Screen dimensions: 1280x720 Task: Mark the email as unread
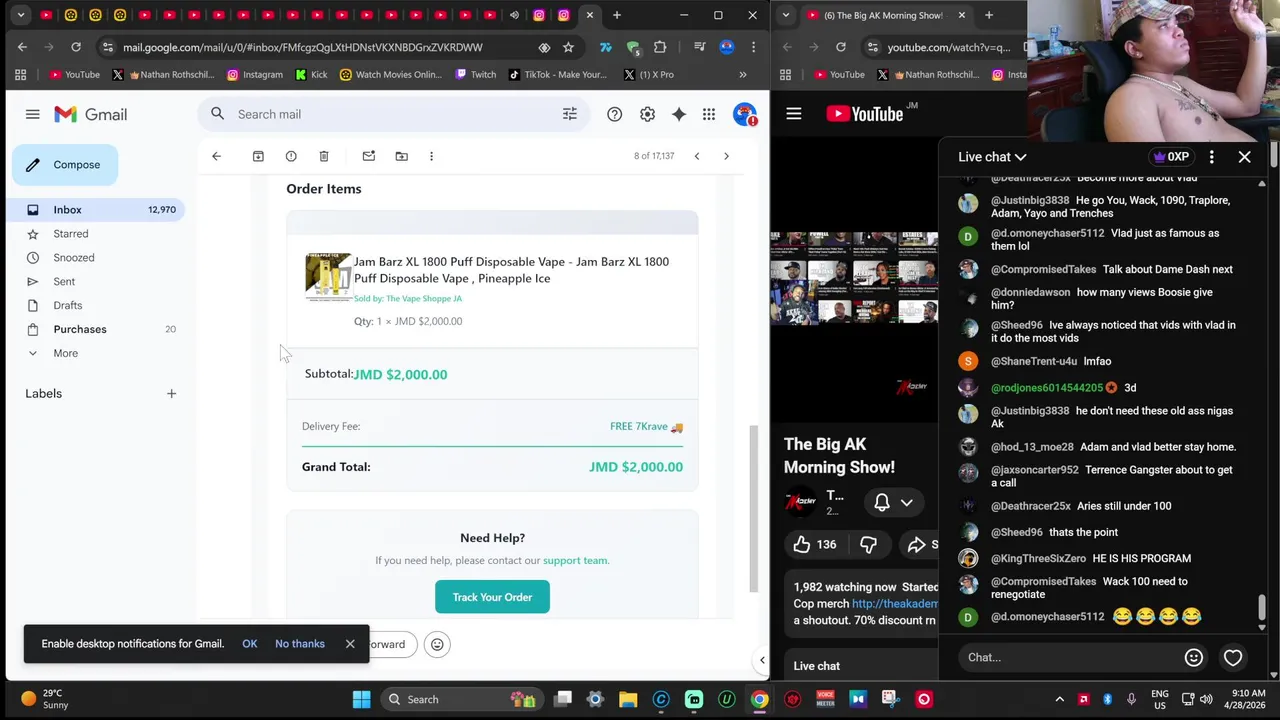tap(369, 156)
